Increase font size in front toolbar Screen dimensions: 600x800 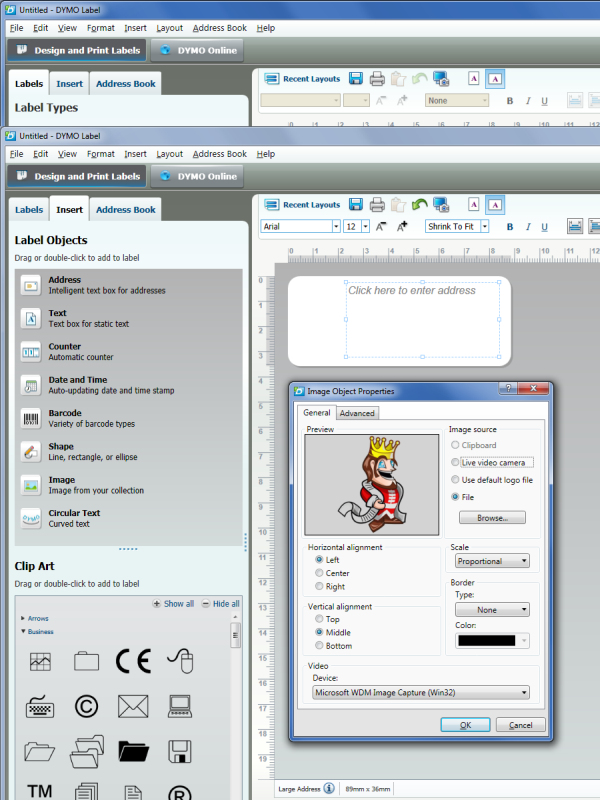402,226
